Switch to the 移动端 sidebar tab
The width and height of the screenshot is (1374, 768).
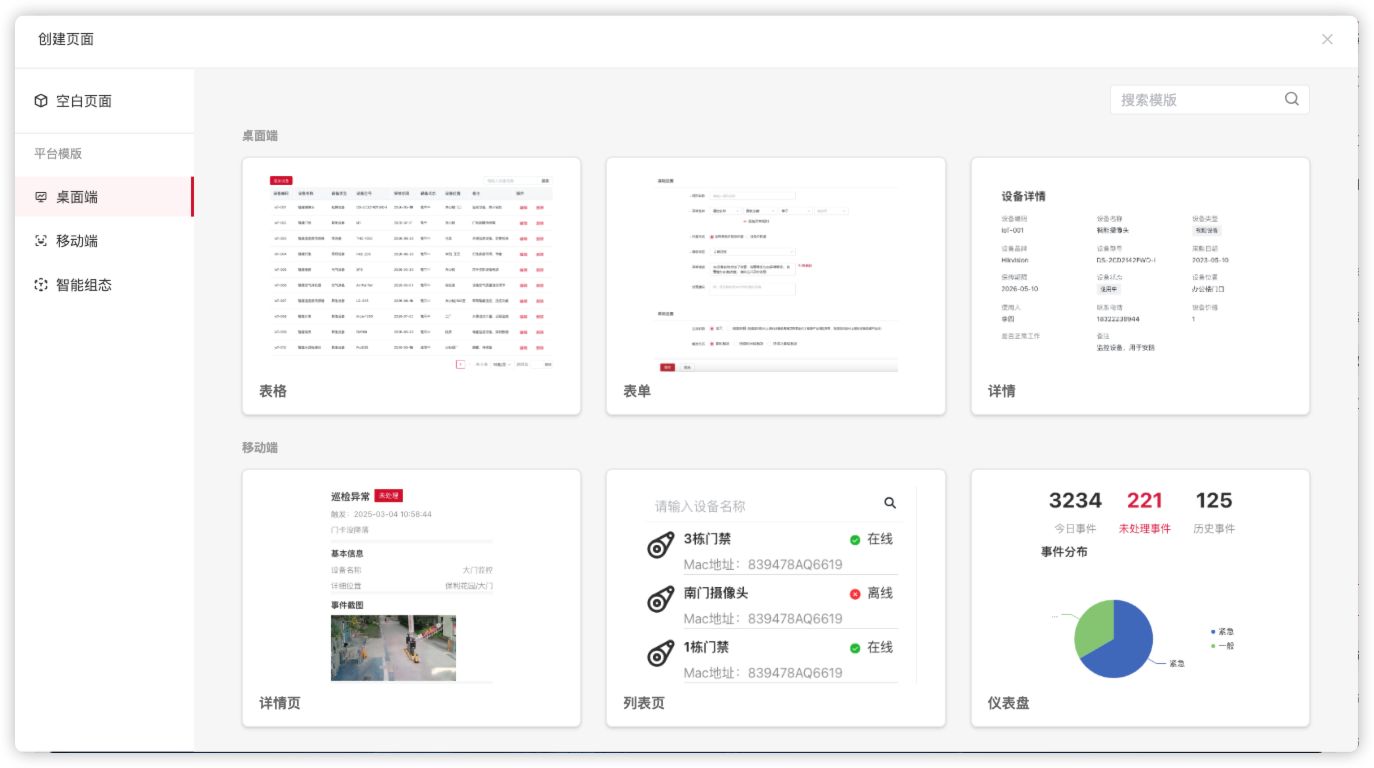tap(77, 241)
